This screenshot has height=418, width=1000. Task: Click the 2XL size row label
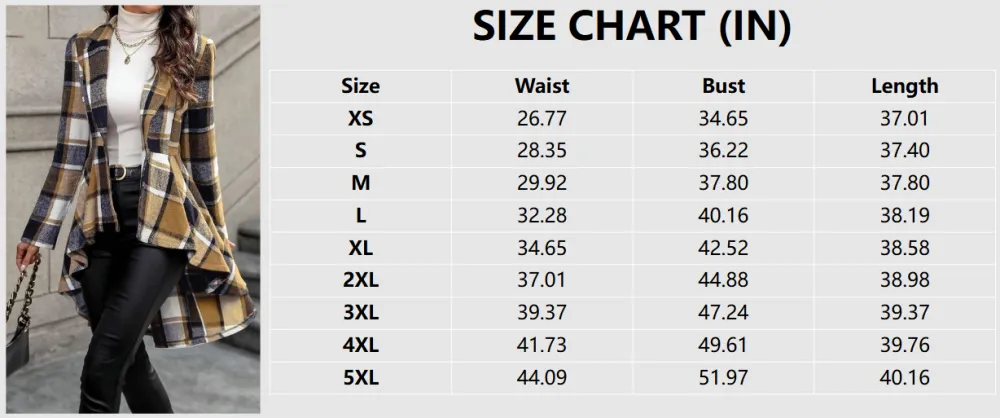click(360, 280)
